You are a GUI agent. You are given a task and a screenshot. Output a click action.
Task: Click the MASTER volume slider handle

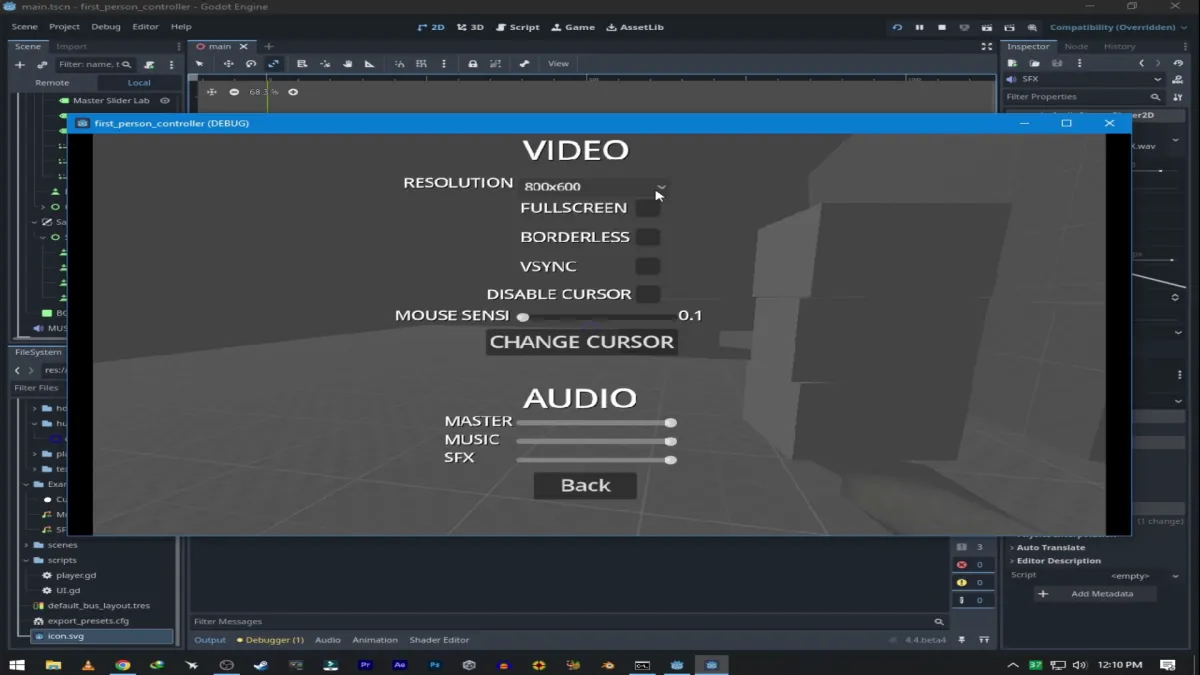click(671, 423)
